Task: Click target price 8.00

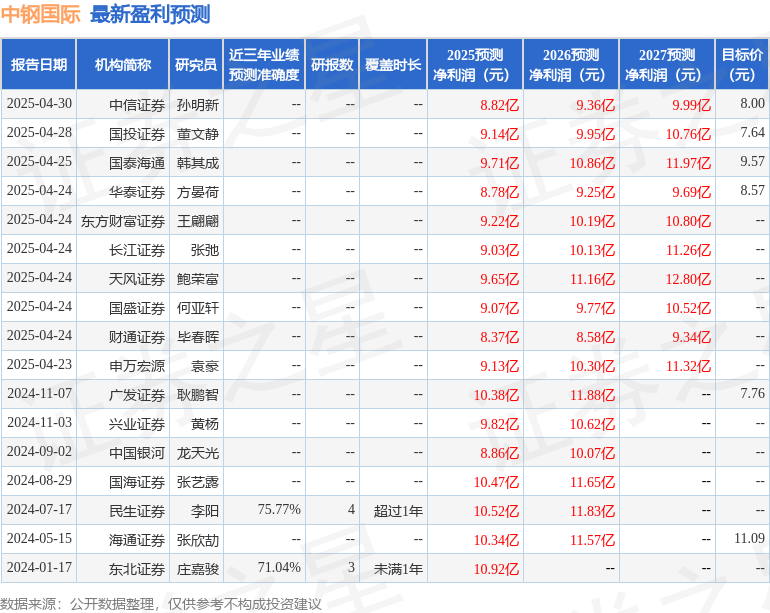Action: [x=752, y=104]
